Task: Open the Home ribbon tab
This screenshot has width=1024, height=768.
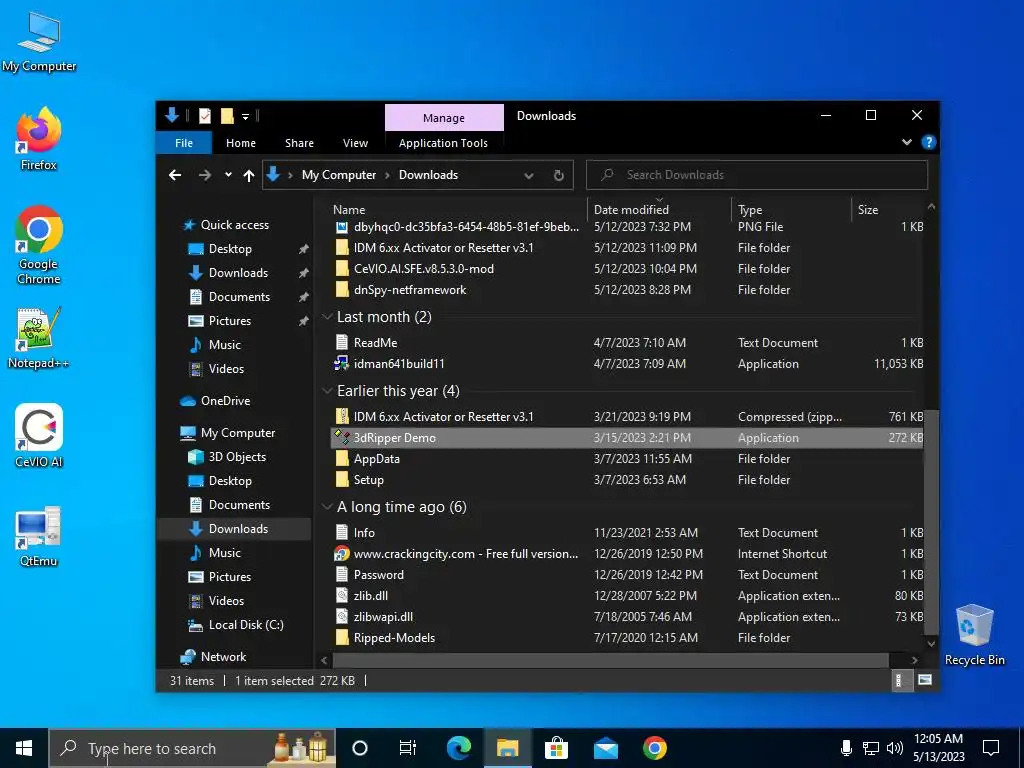Action: point(241,143)
